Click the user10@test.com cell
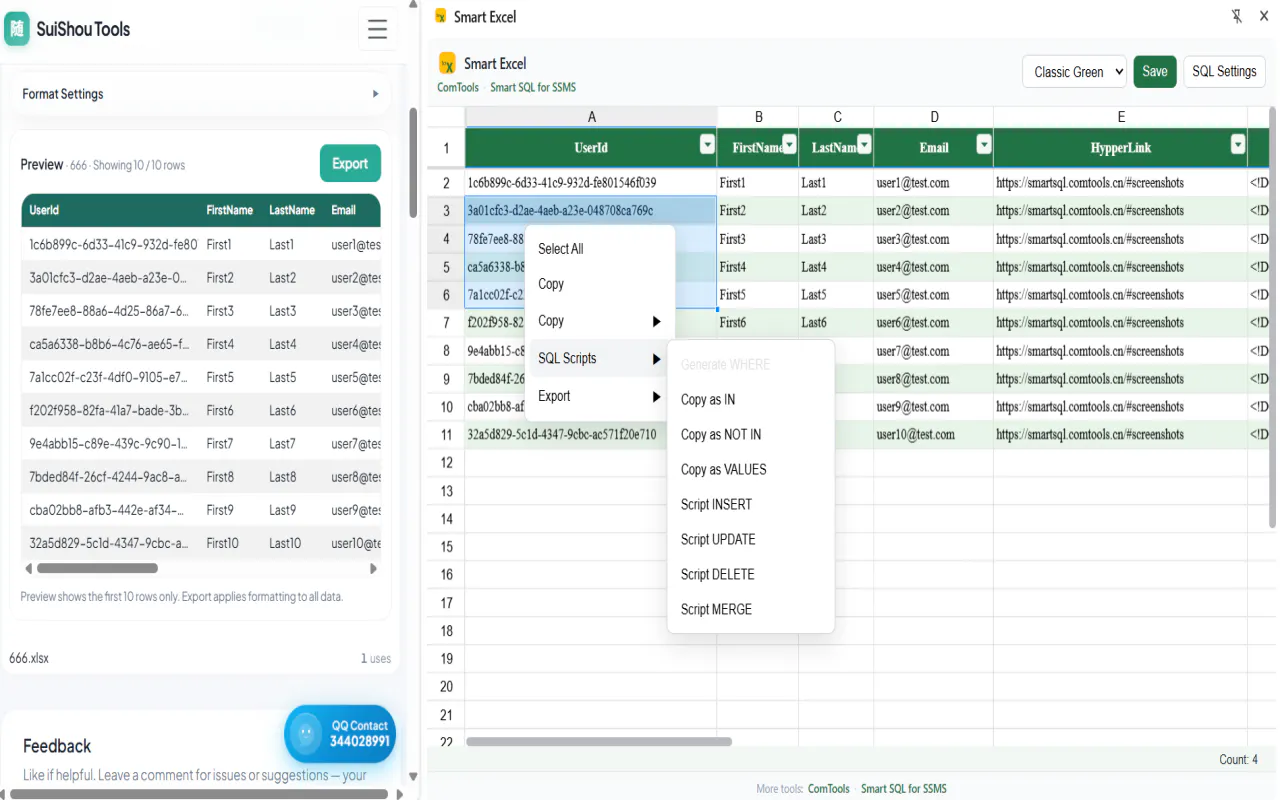This screenshot has height=800, width=1280. coord(933,435)
